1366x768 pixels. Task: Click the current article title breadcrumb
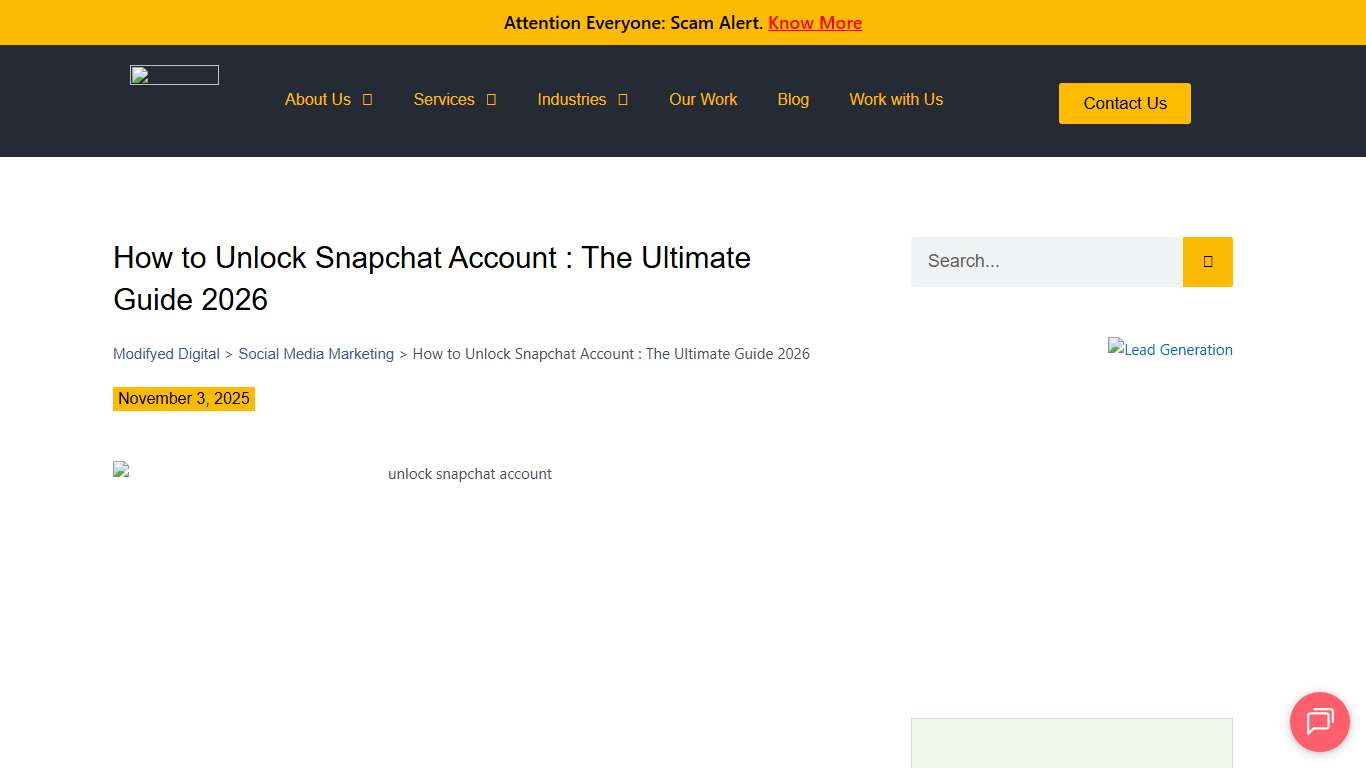(x=611, y=353)
